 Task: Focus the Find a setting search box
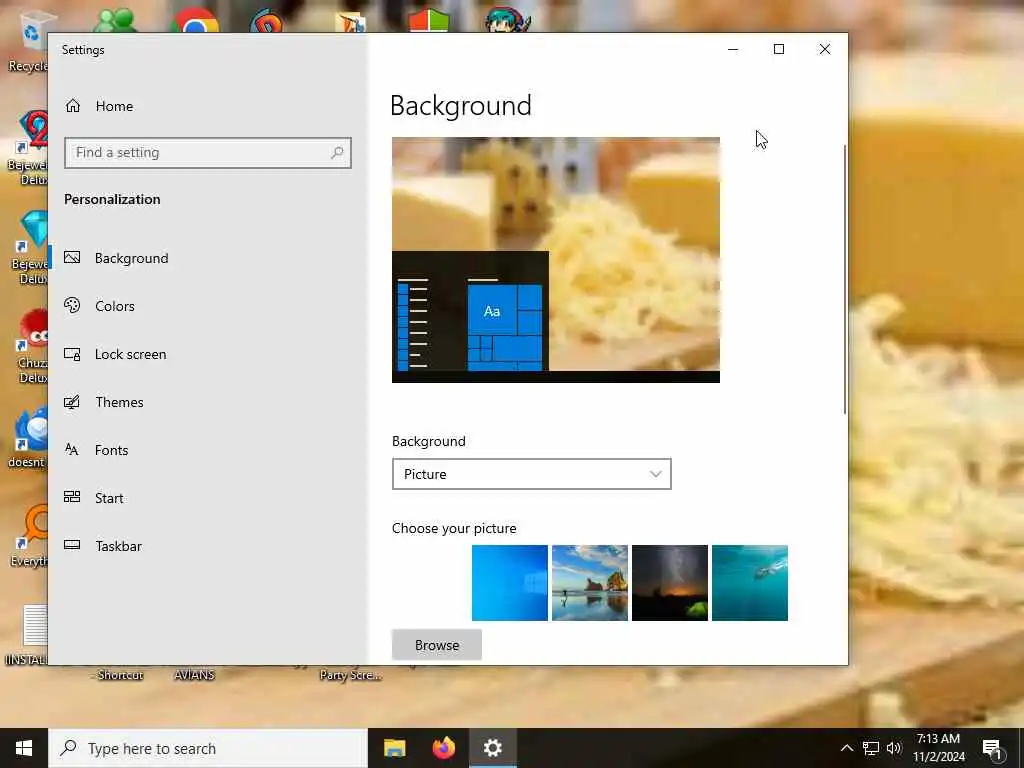[x=208, y=153]
